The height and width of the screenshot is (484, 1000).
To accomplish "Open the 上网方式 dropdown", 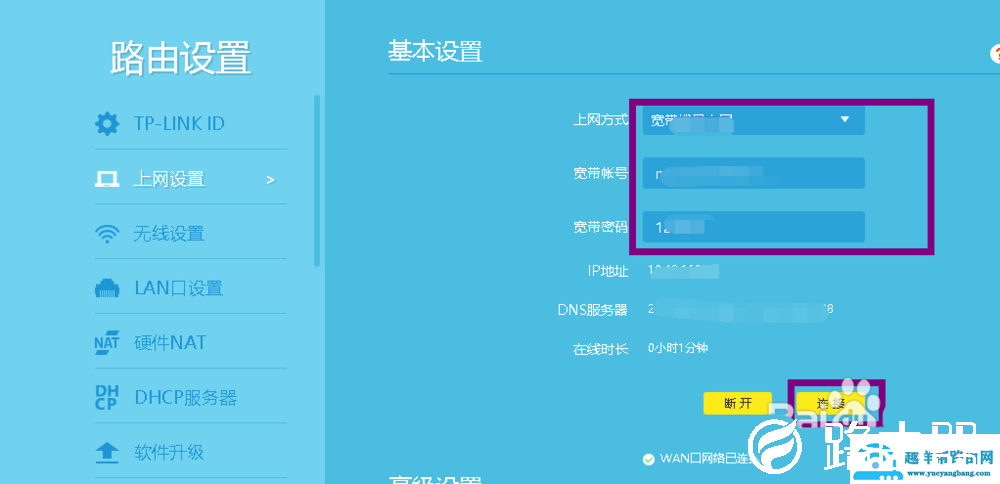I will [754, 119].
